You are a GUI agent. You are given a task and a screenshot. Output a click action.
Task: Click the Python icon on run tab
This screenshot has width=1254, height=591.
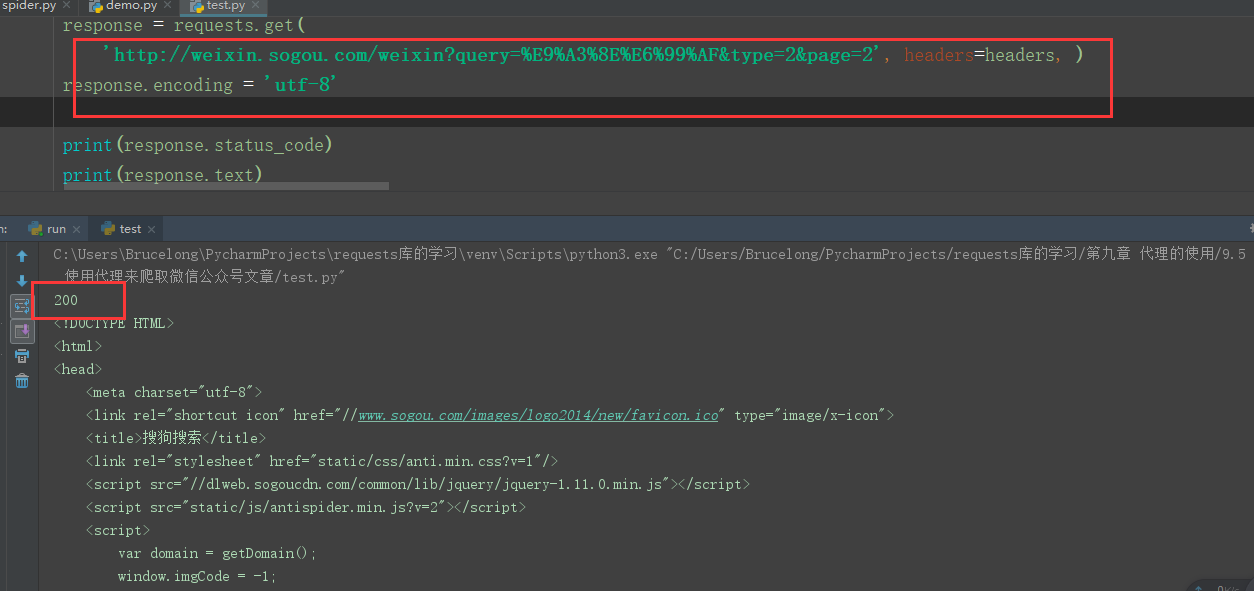(x=36, y=229)
